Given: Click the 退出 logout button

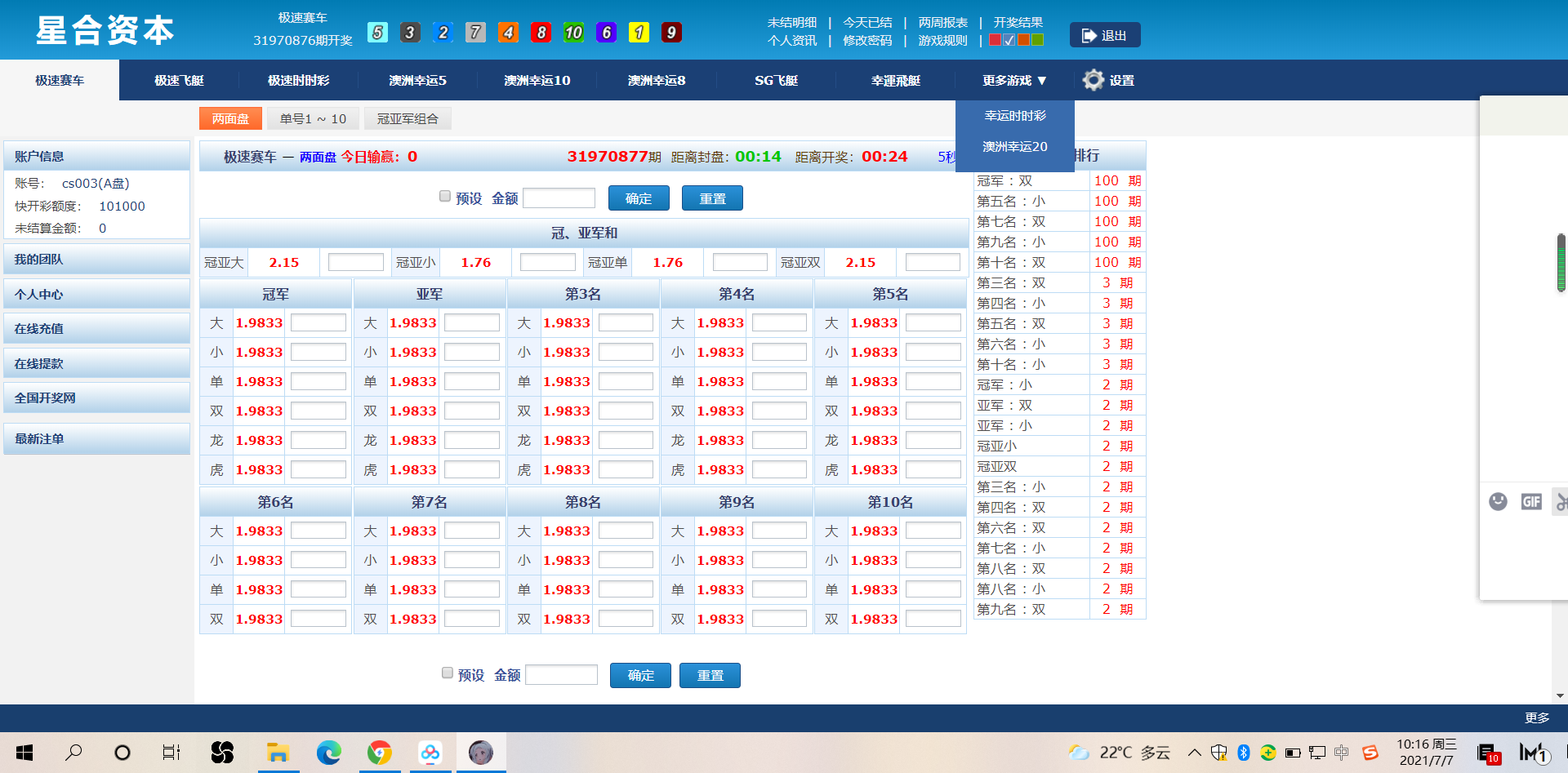Looking at the screenshot, I should coord(1104,35).
